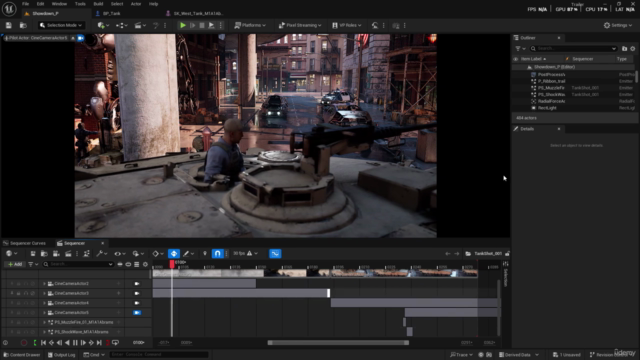
Task: Start Play in Editor with green play button
Action: [x=183, y=25]
